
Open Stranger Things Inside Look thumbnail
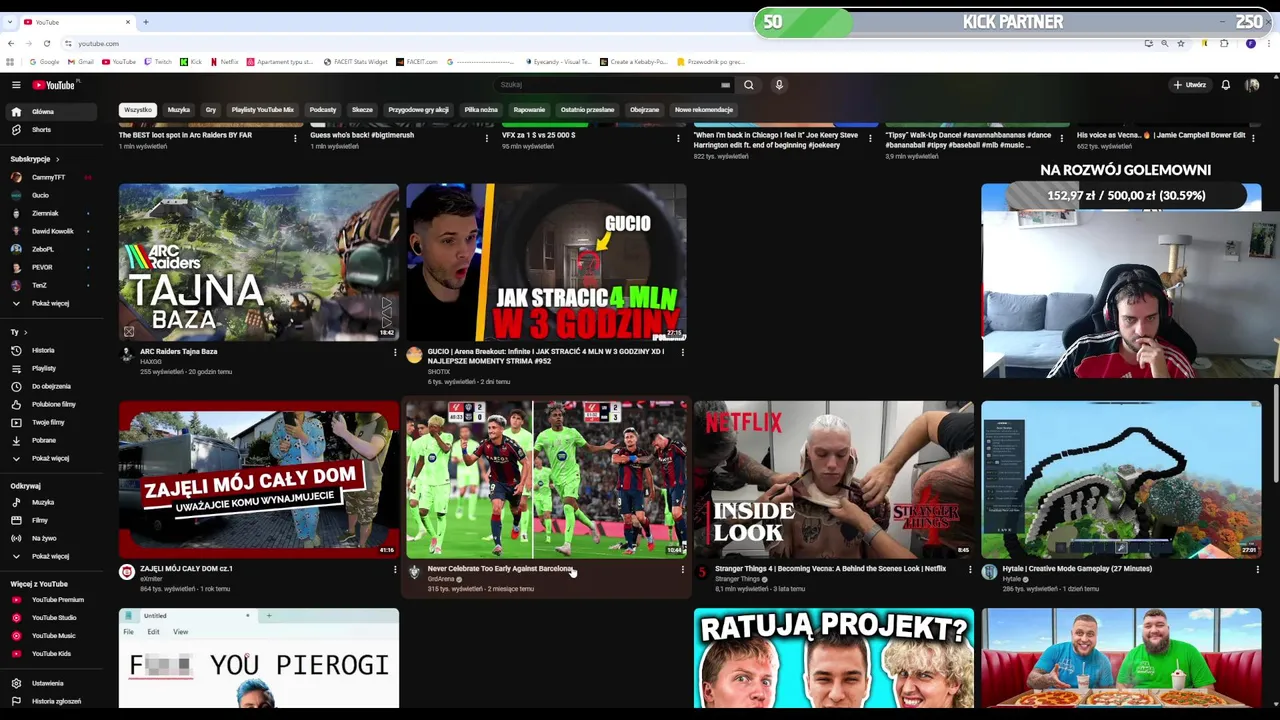(834, 480)
